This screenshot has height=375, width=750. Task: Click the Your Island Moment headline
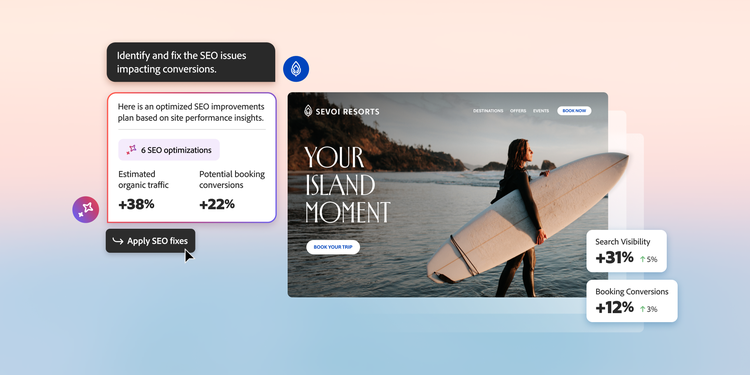coord(347,185)
